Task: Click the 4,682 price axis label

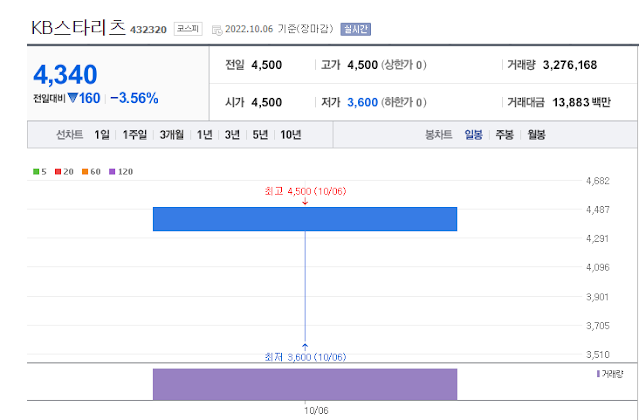Action: (598, 181)
